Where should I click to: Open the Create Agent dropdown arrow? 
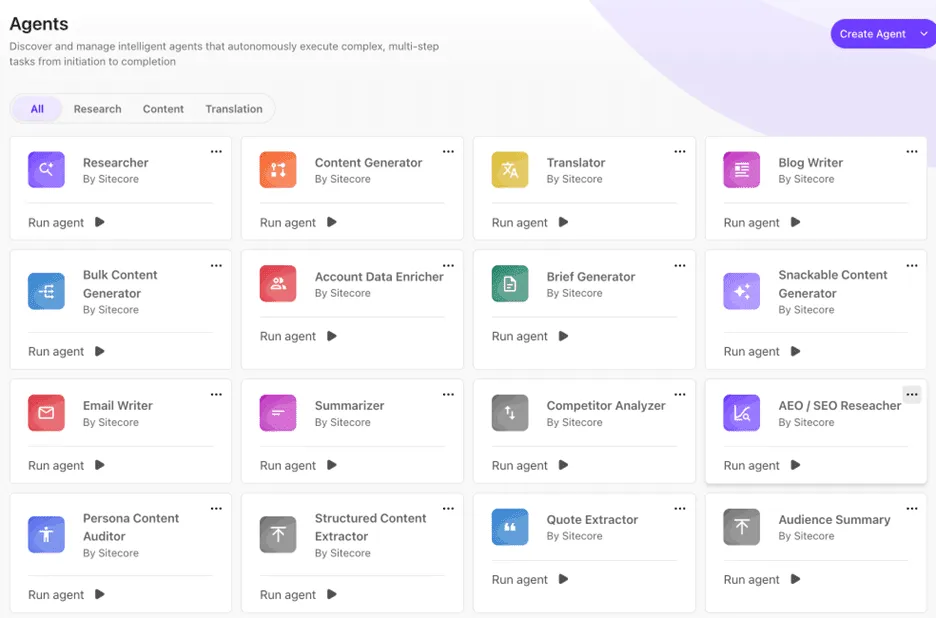[924, 34]
